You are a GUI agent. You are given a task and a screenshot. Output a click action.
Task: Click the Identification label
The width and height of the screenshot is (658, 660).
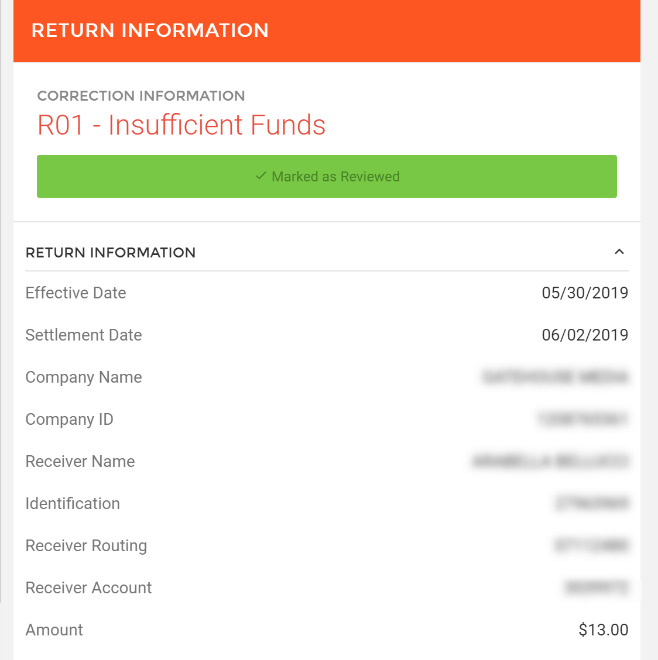click(73, 503)
